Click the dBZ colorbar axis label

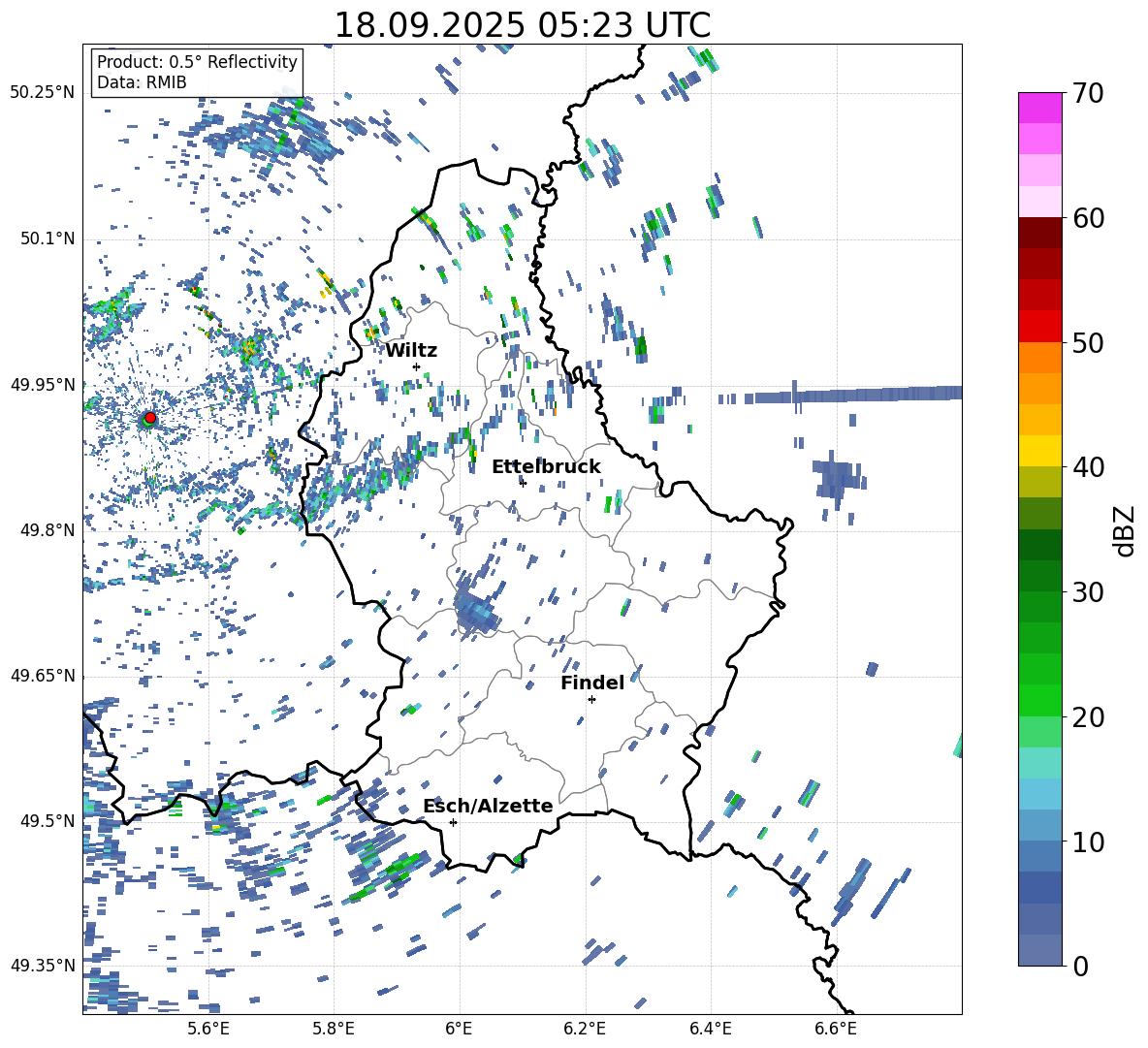click(1124, 530)
